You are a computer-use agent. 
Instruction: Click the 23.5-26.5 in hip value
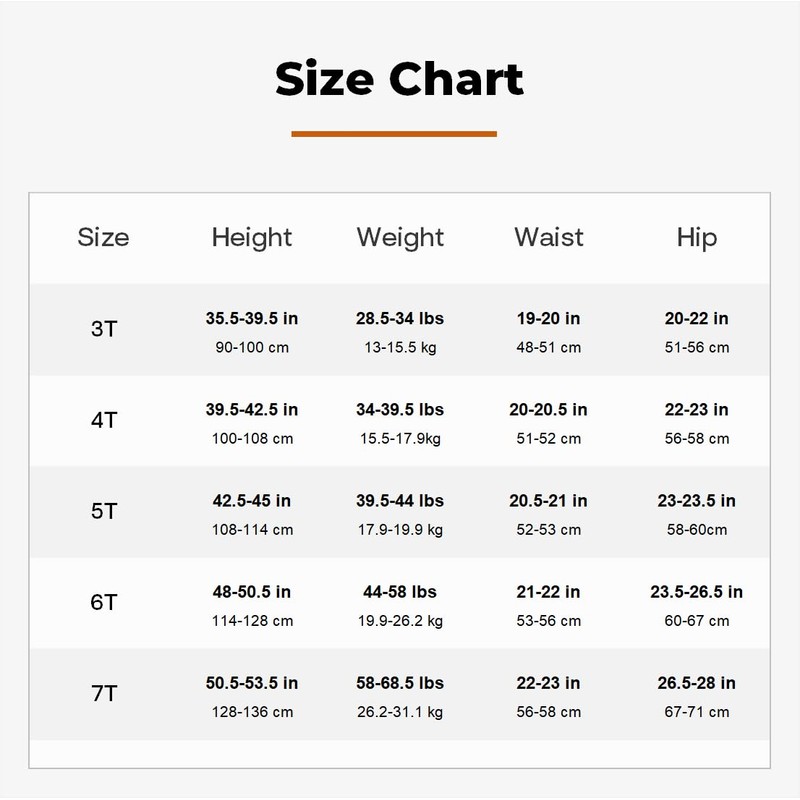coord(696,592)
